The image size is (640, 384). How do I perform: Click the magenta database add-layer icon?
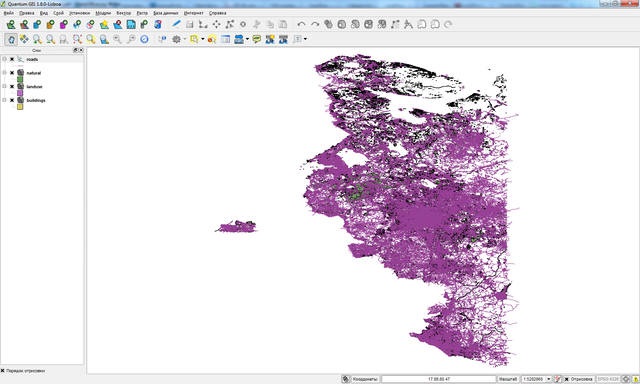tap(64, 24)
